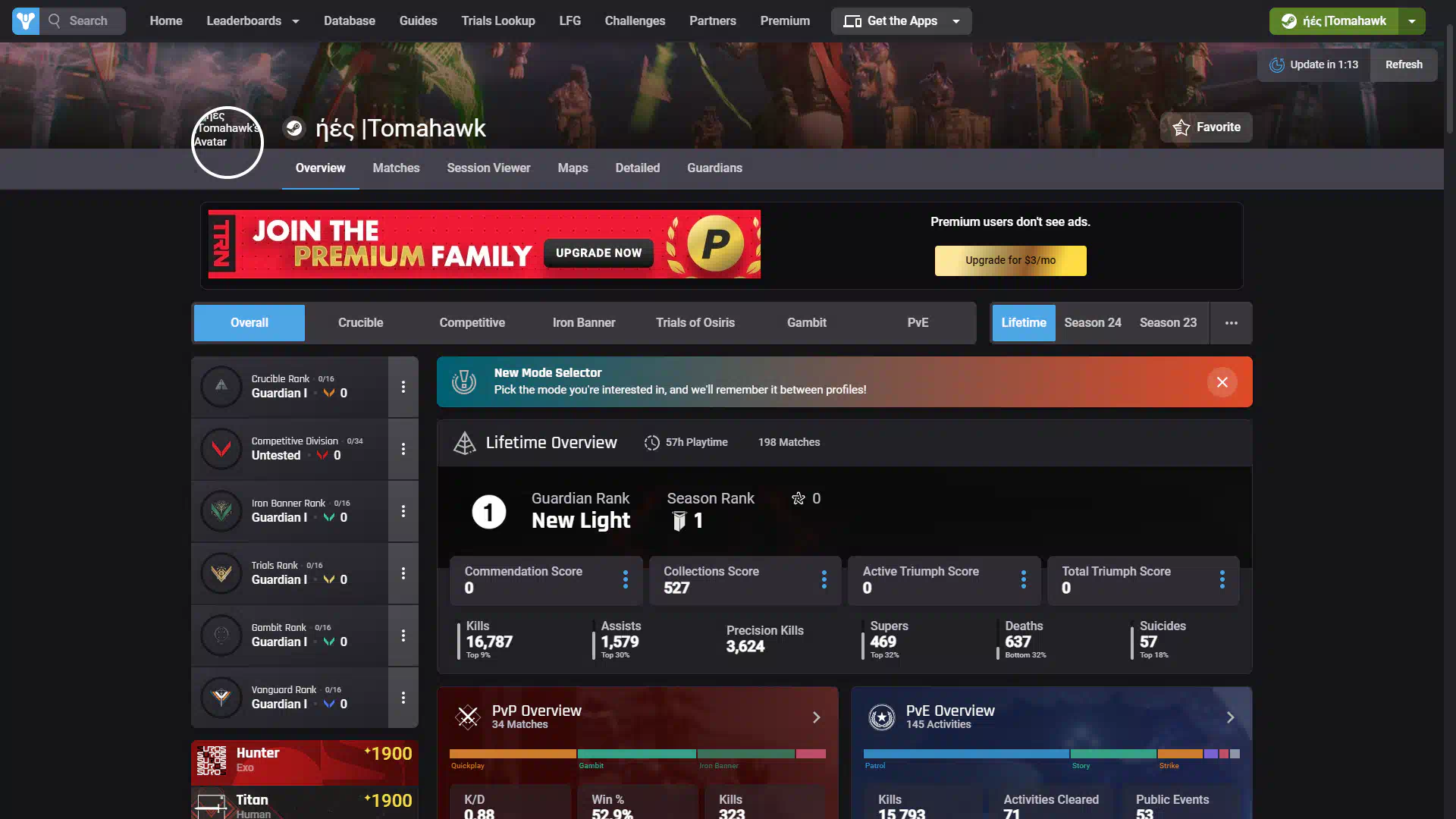Click the Favorite star icon
The height and width of the screenshot is (819, 1456).
click(x=1181, y=127)
